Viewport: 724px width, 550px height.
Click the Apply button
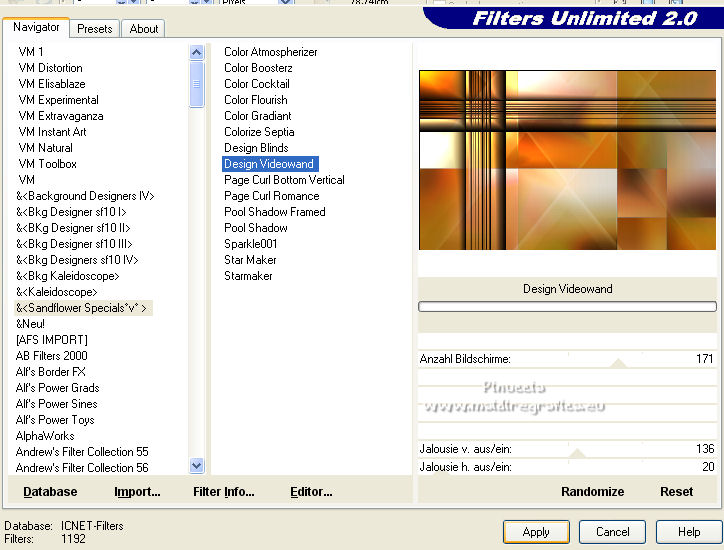tap(536, 532)
